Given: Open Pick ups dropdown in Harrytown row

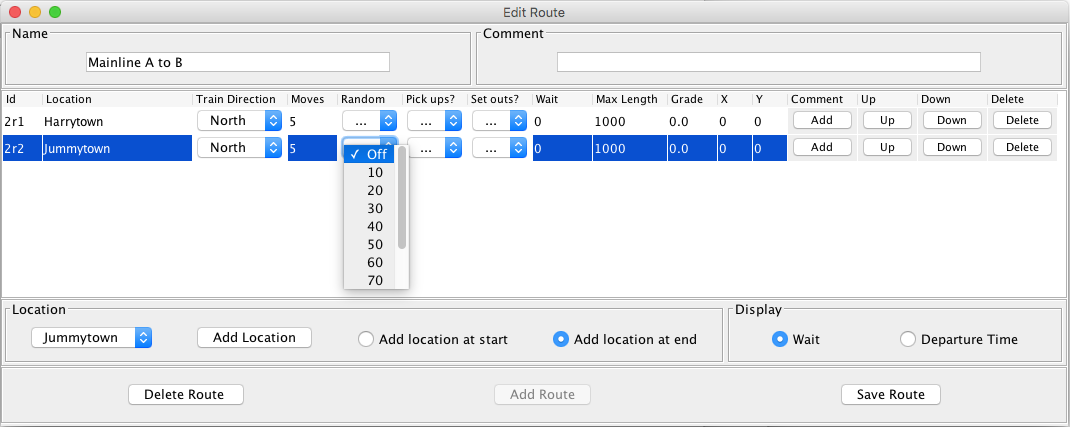Looking at the screenshot, I should pos(432,120).
